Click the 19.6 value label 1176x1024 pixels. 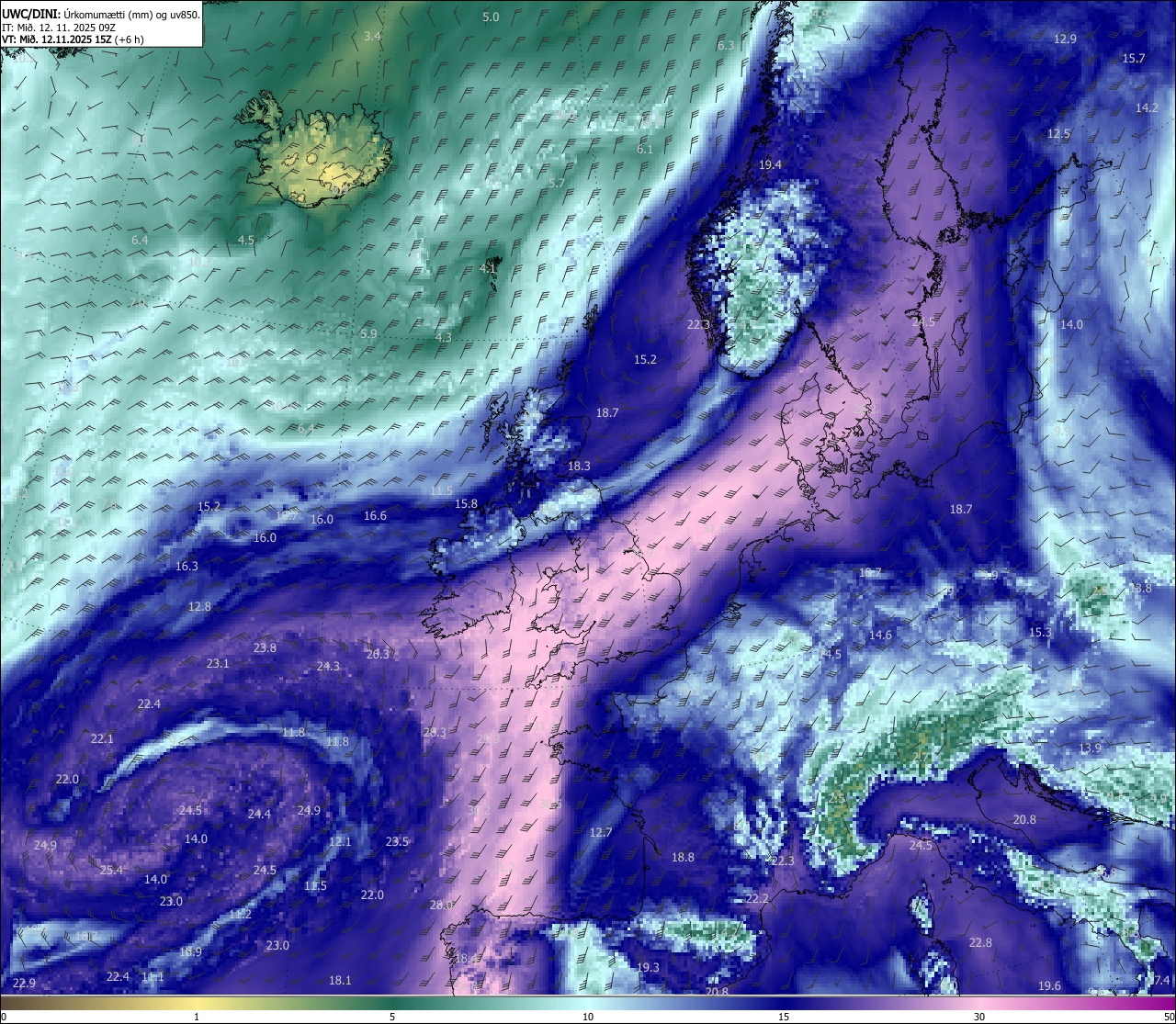[1049, 986]
